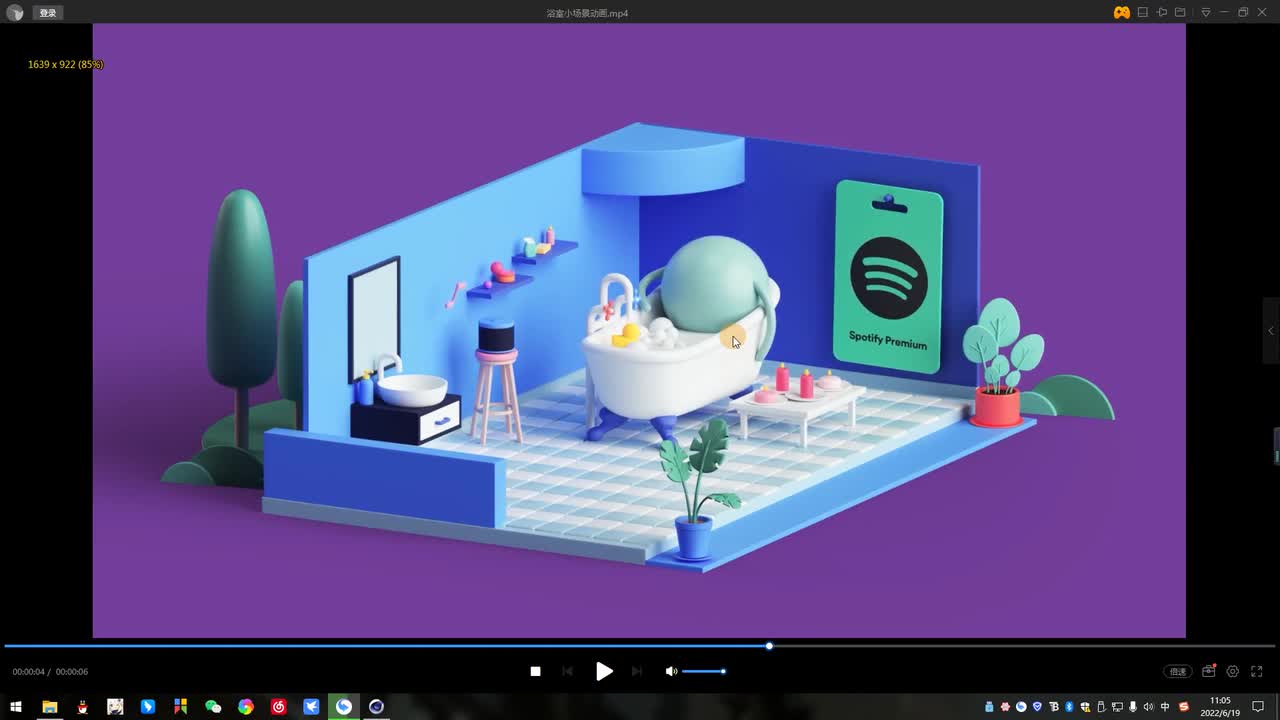The image size is (1280, 720).
Task: Open NetEase Cloud Music taskbar icon
Action: 279,707
